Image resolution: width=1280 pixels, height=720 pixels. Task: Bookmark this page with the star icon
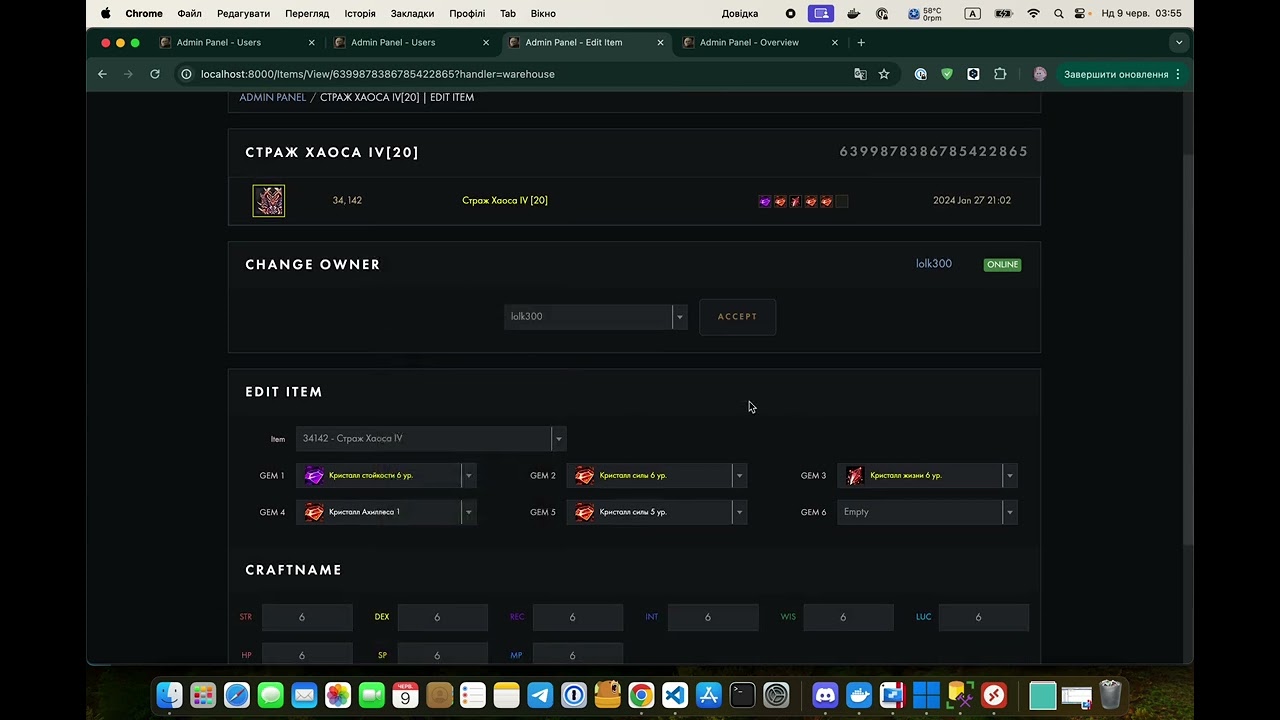pos(884,74)
